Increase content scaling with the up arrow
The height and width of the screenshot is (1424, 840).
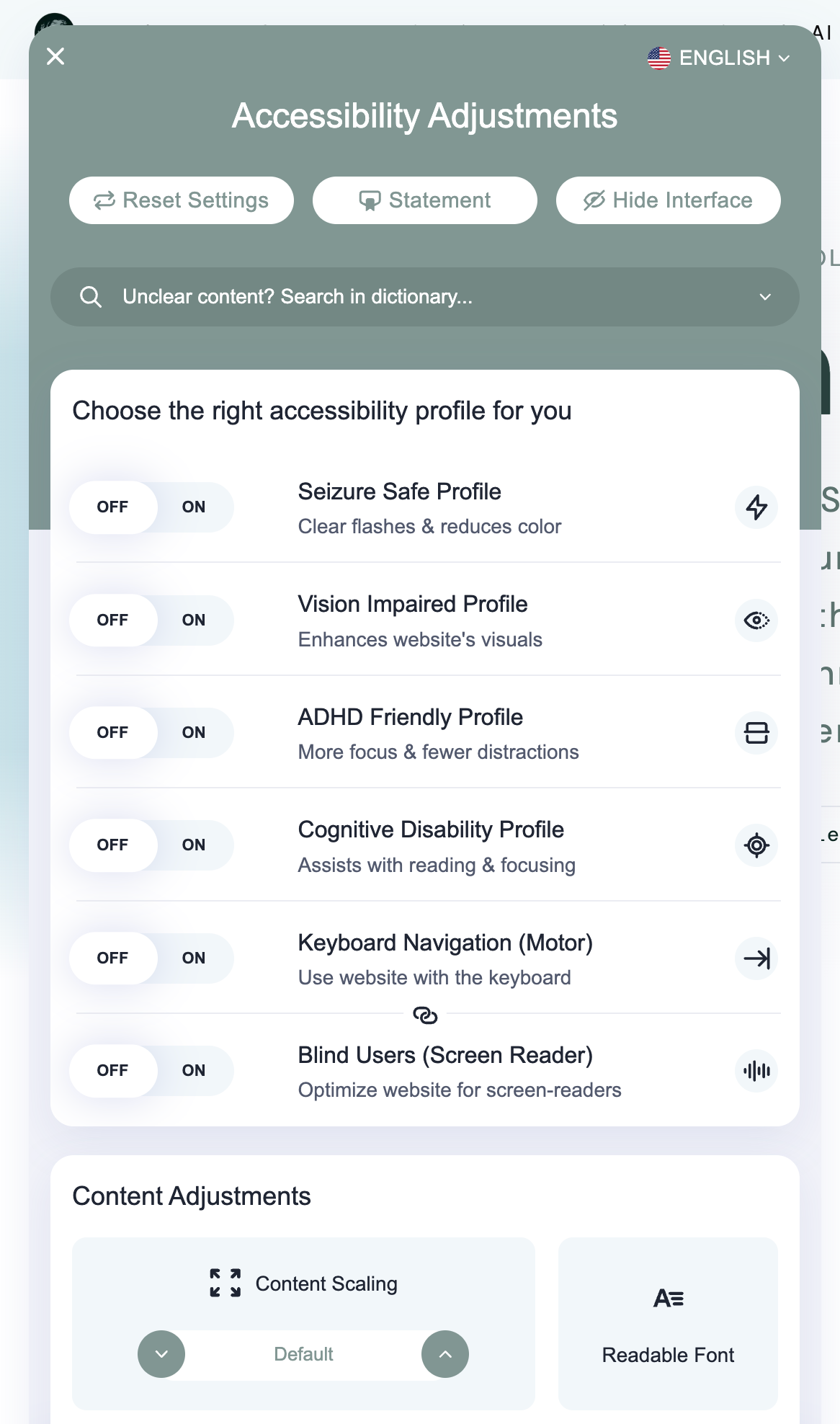click(x=445, y=1354)
